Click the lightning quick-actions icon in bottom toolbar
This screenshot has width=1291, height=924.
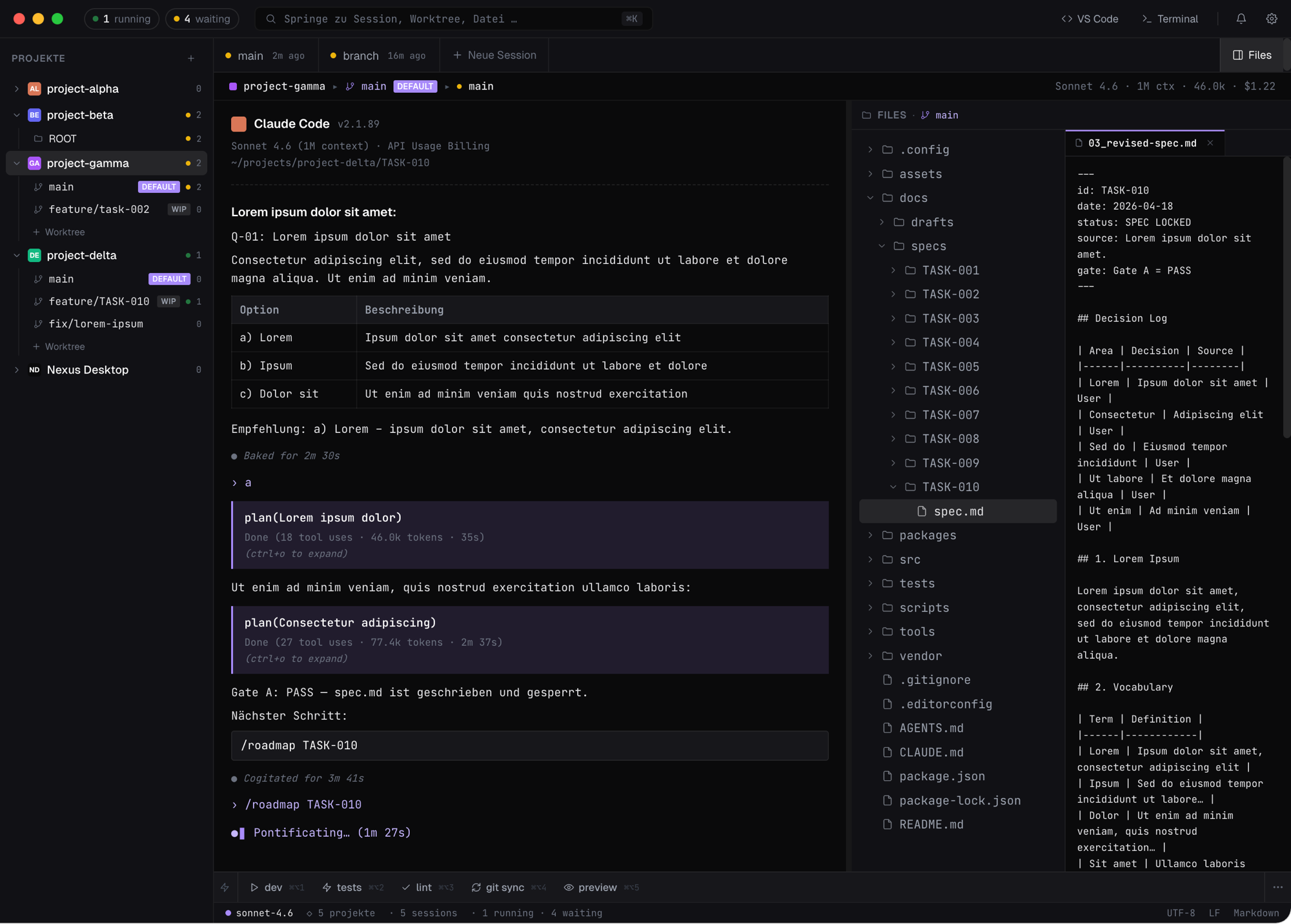pos(225,887)
